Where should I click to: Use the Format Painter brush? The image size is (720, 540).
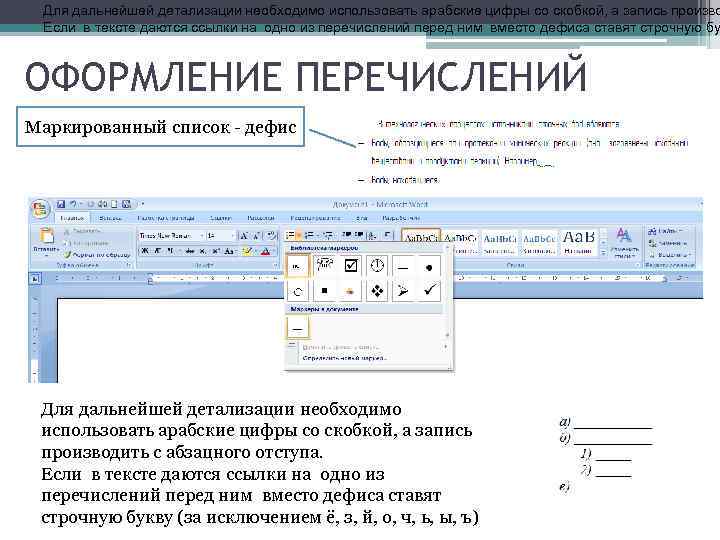click(x=97, y=254)
